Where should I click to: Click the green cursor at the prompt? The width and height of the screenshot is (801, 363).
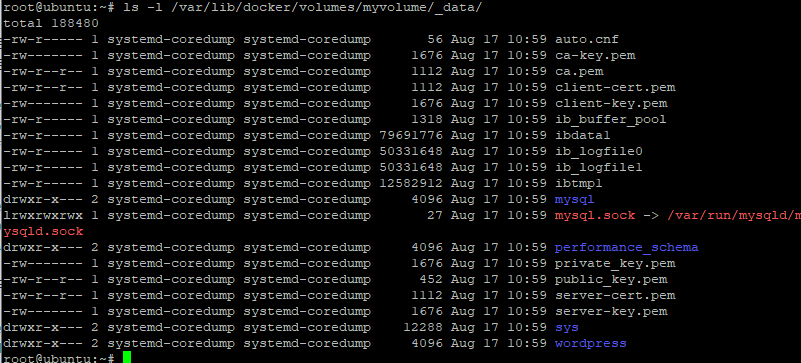click(127, 357)
